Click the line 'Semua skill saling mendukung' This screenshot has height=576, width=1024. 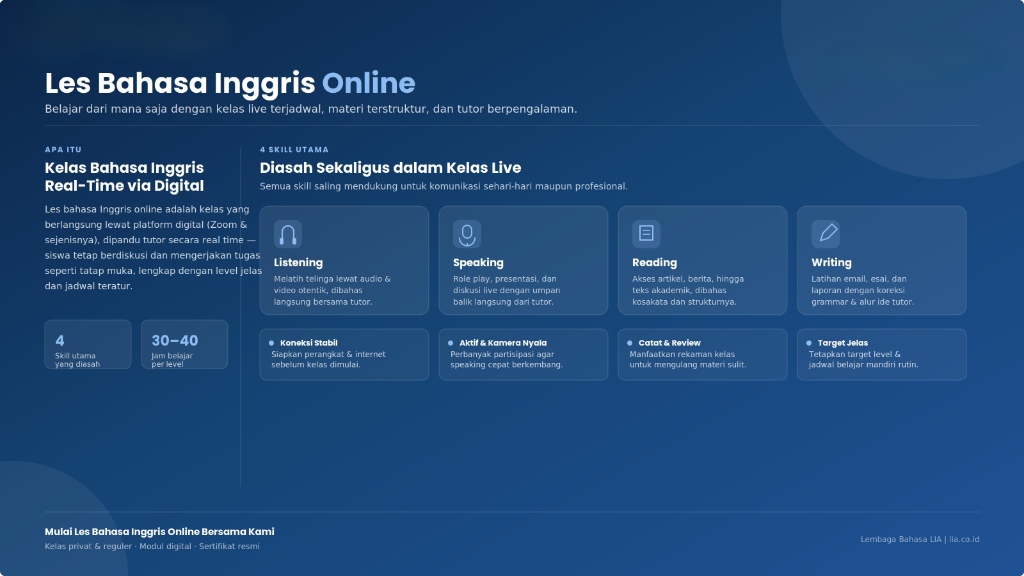click(443, 186)
